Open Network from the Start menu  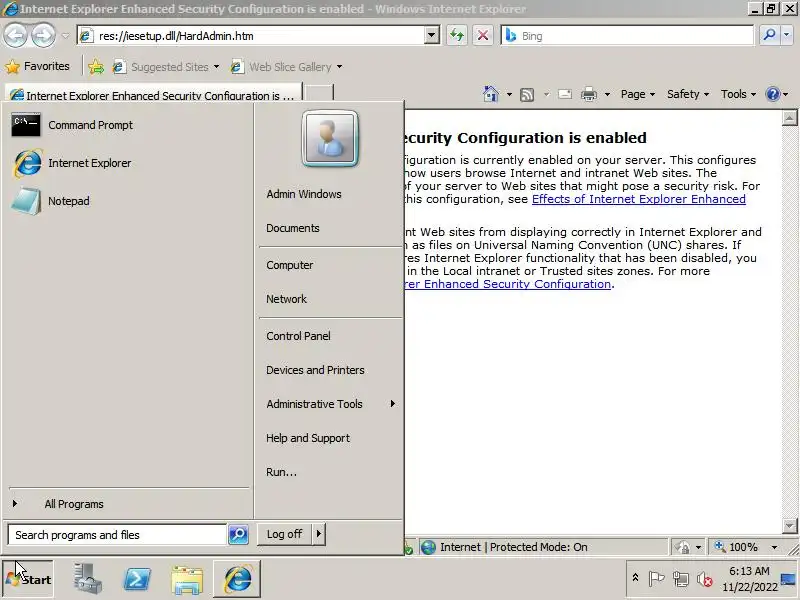click(x=286, y=299)
